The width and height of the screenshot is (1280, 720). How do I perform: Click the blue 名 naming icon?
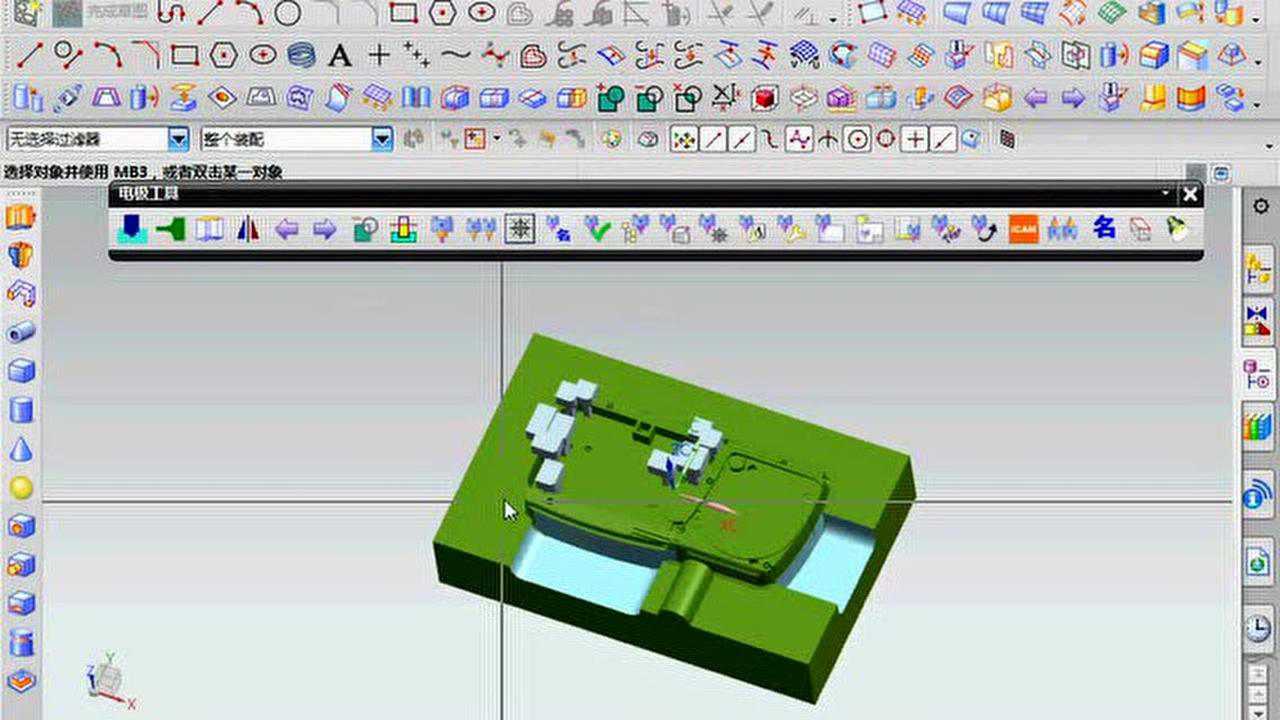1103,229
